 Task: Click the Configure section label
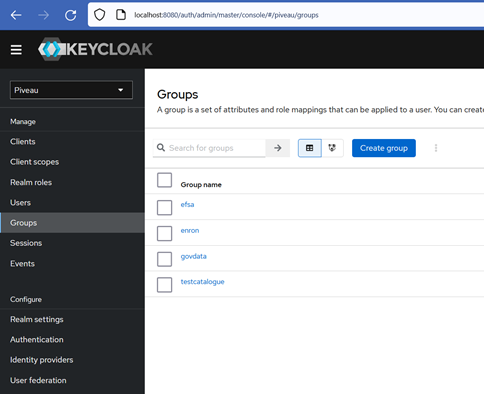[26, 299]
